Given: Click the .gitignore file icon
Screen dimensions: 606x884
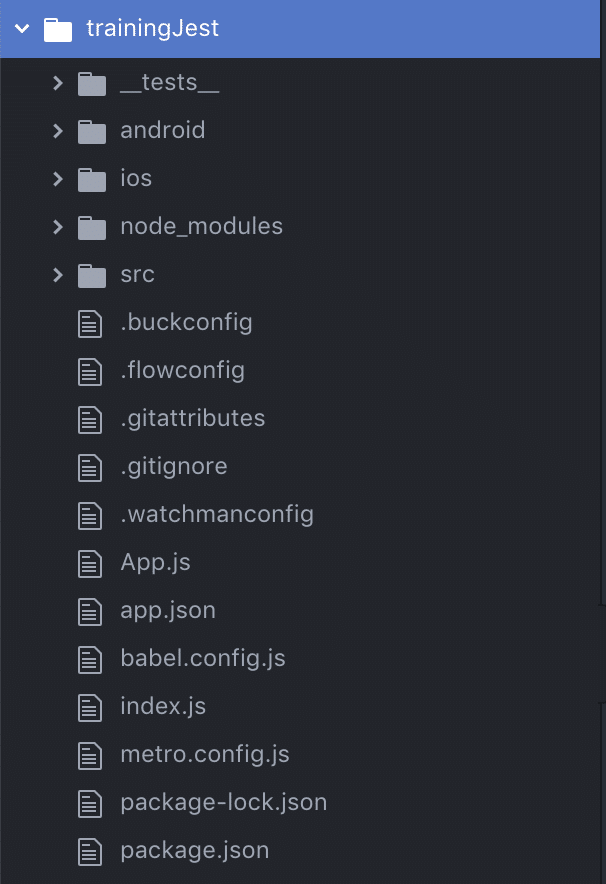Looking at the screenshot, I should (91, 467).
